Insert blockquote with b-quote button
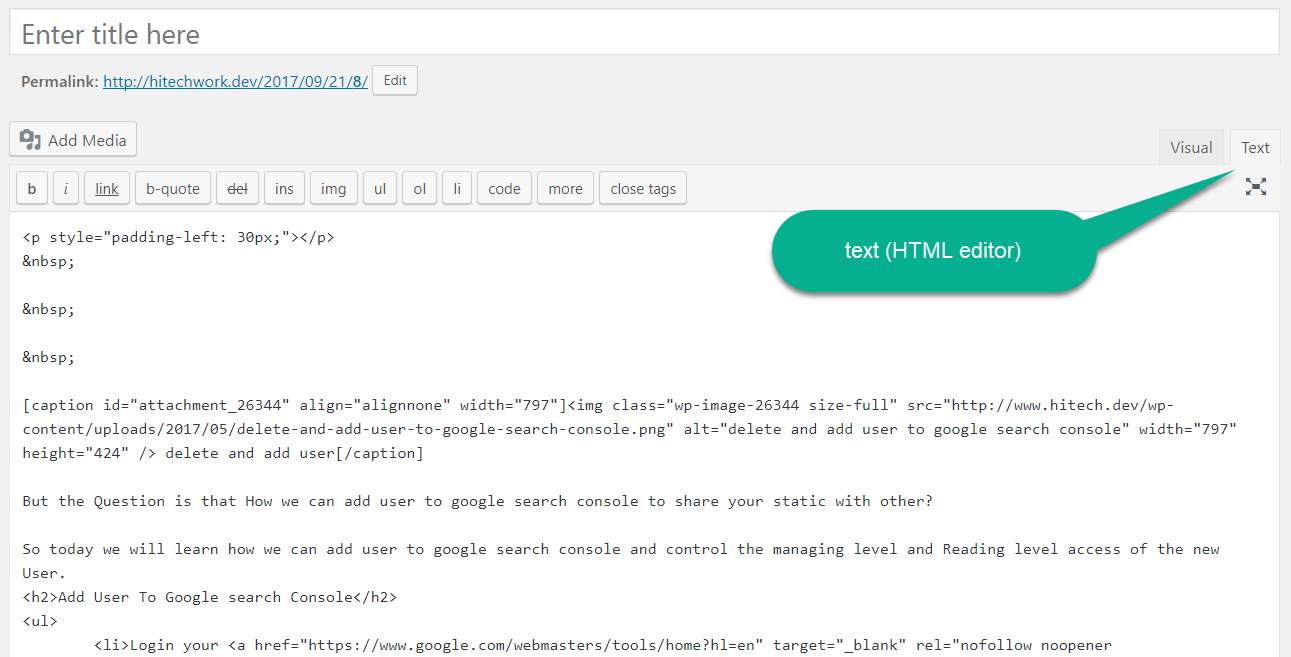Screen dimensions: 1291x657 173,188
